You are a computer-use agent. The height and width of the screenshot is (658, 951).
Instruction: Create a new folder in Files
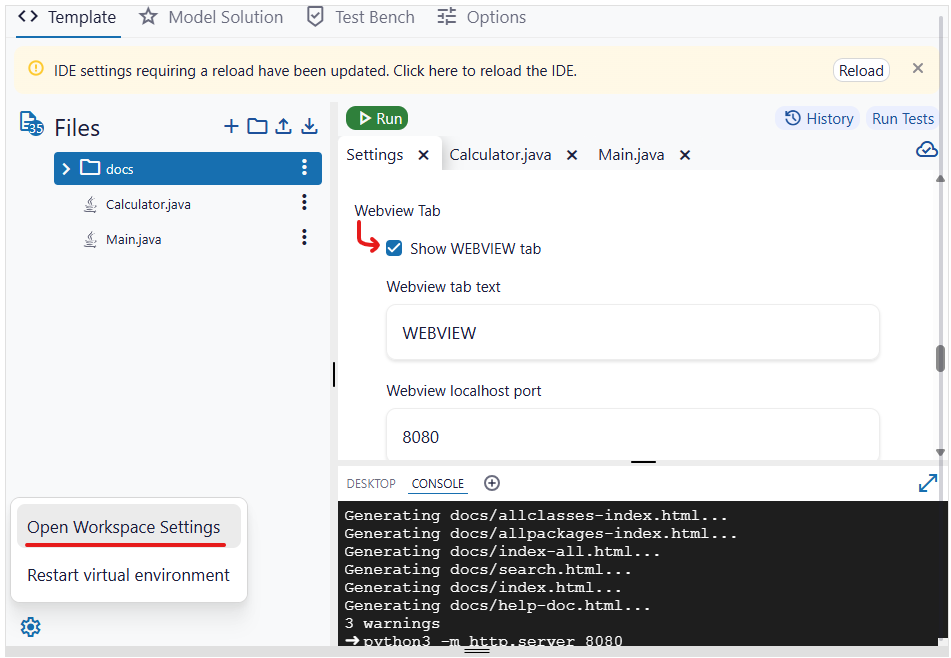tap(257, 126)
